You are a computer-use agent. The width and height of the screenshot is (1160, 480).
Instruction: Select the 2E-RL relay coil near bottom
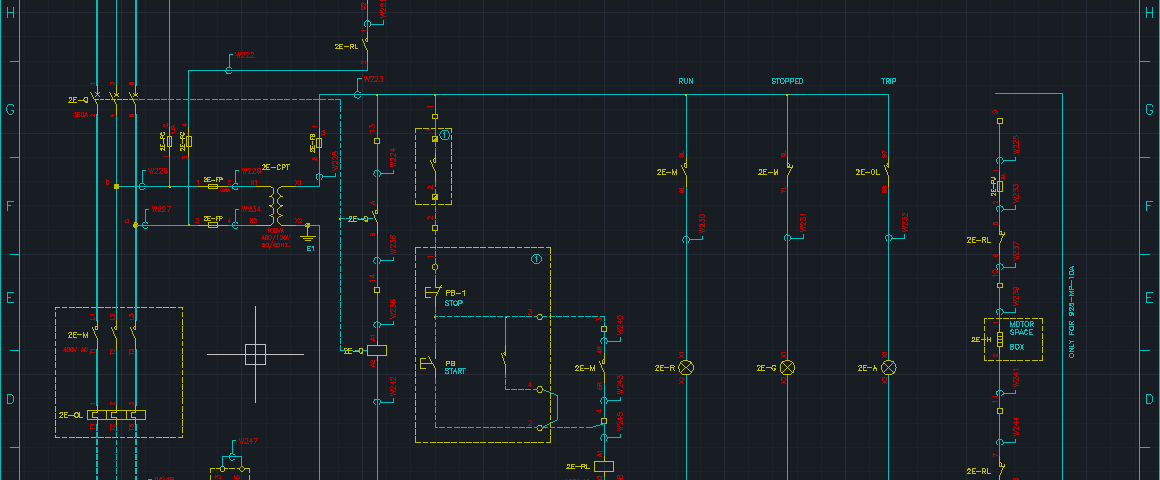(x=603, y=466)
